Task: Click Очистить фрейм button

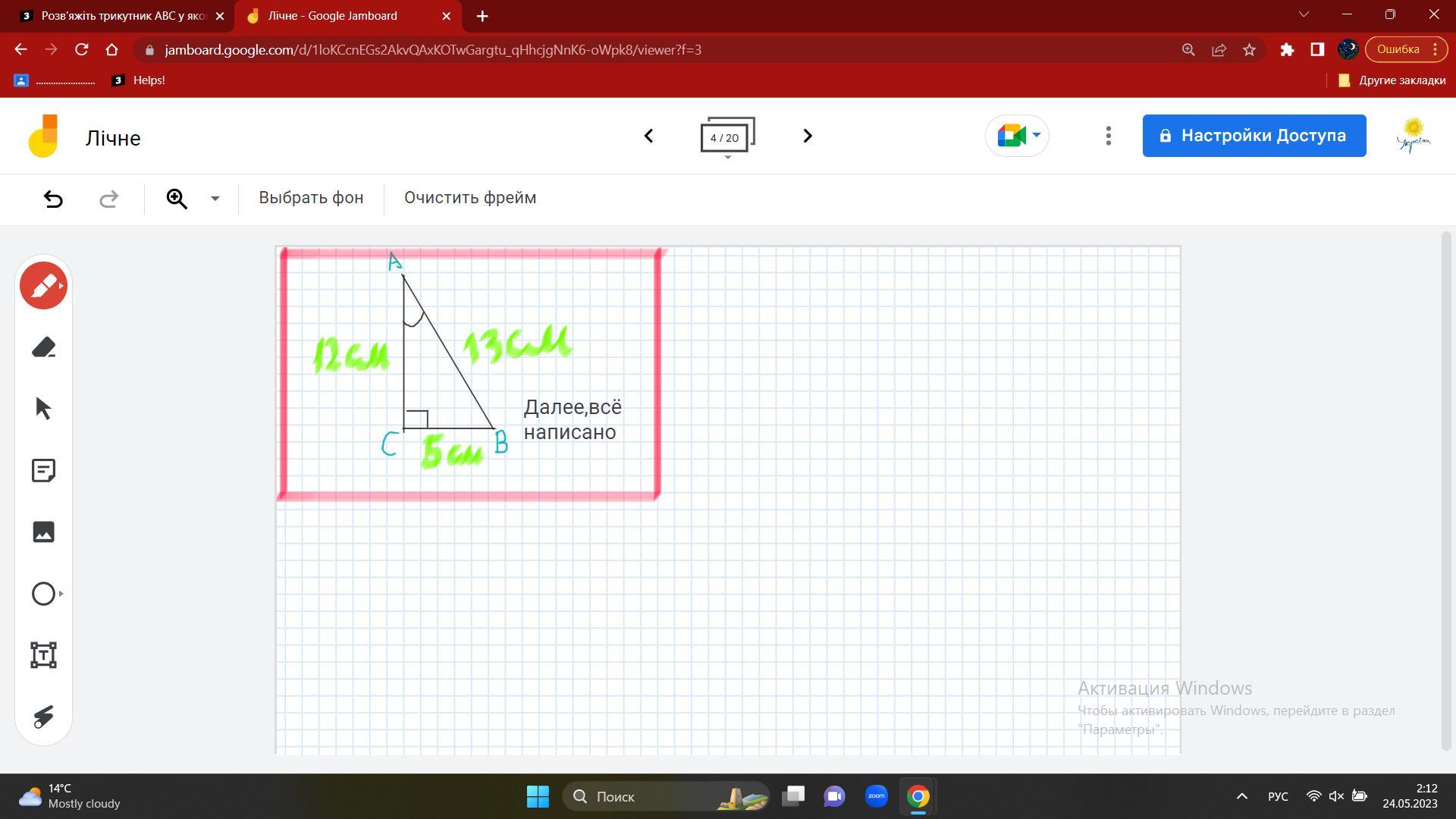Action: (x=469, y=198)
